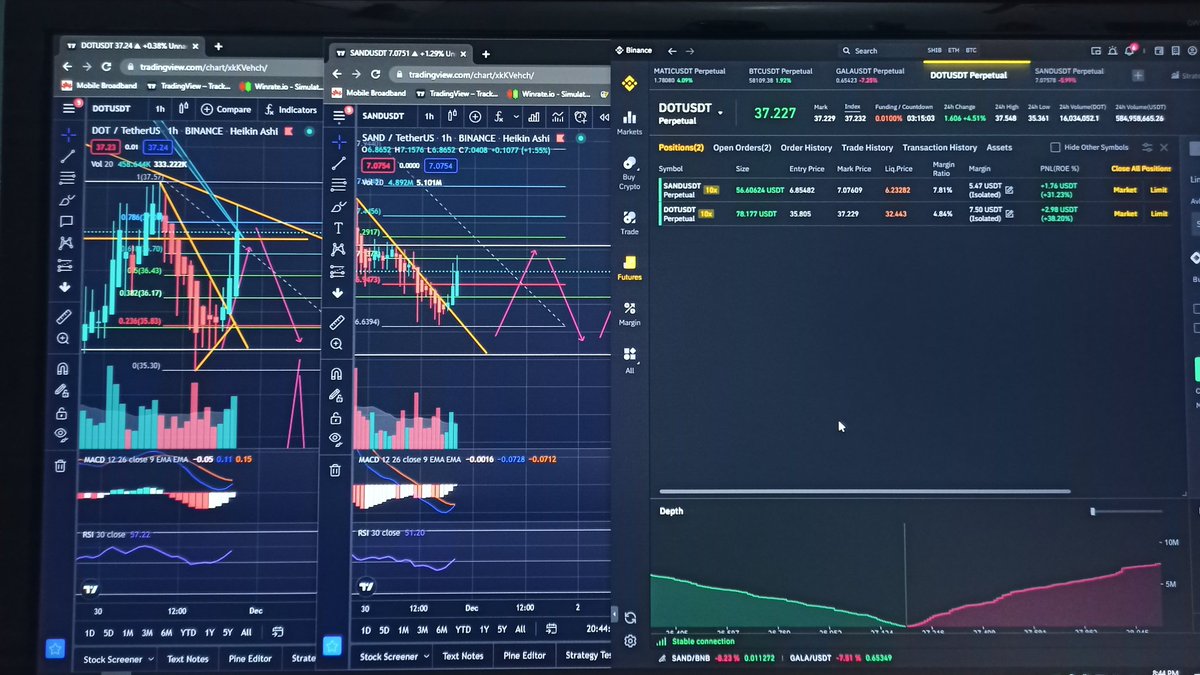Select YTD range in SAND chart
Screen dimensions: 1200x675
[463, 630]
